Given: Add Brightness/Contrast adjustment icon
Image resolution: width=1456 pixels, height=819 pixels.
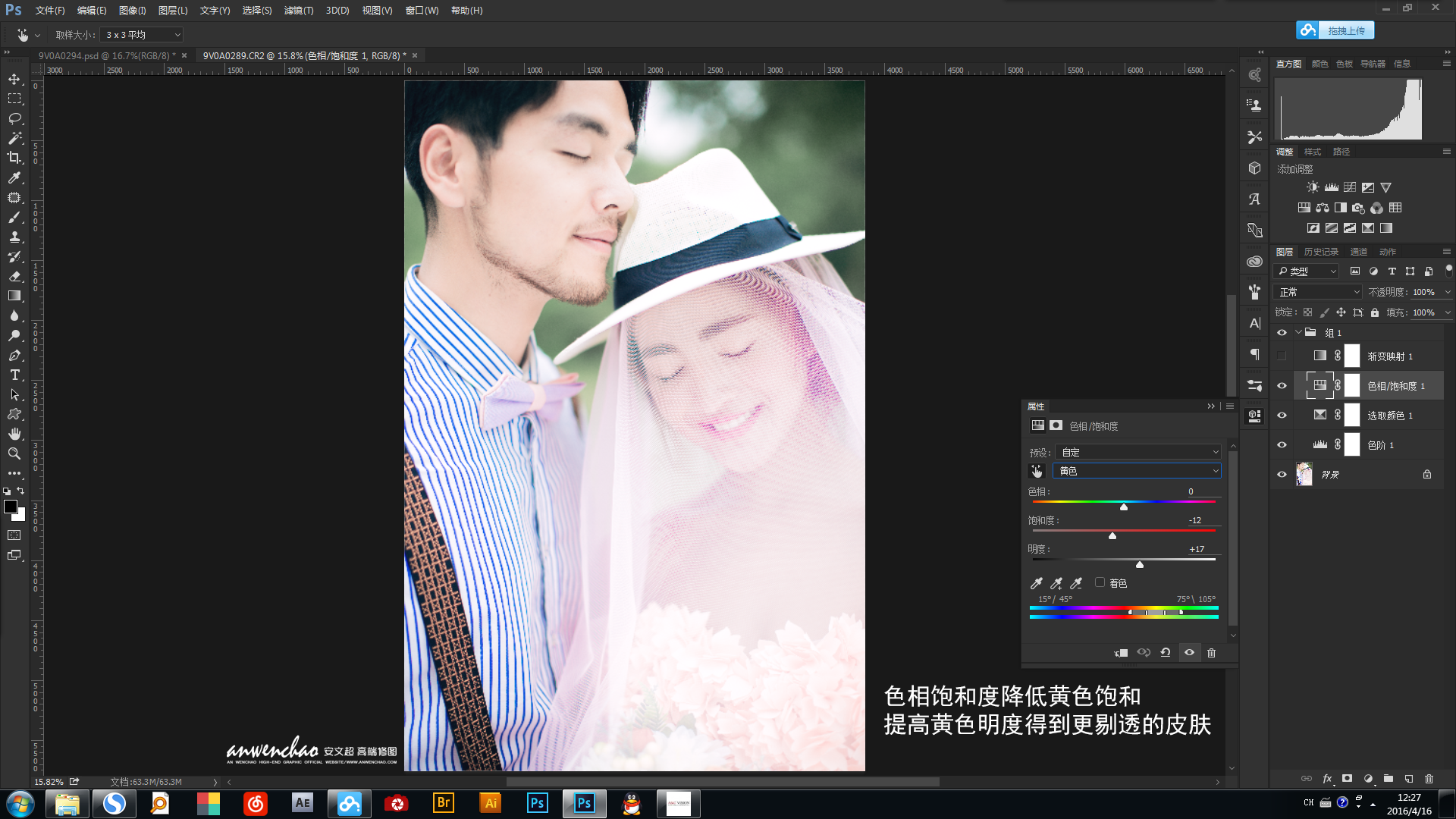Looking at the screenshot, I should (1313, 187).
